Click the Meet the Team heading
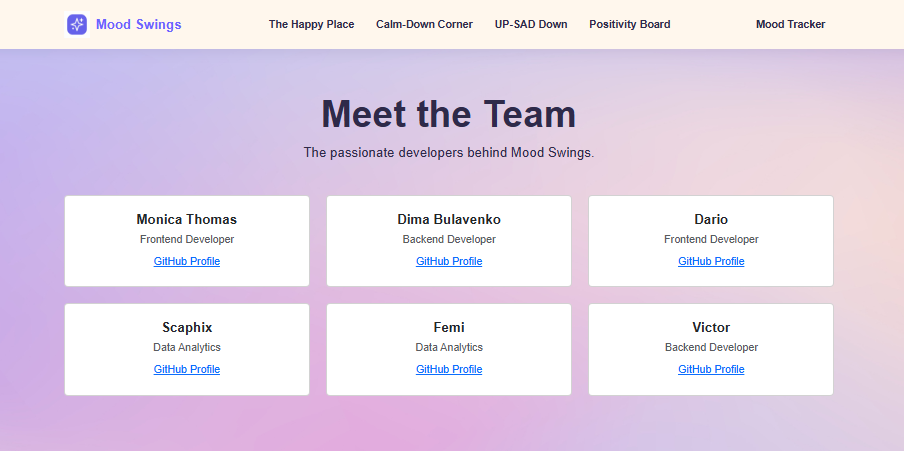 pyautogui.click(x=449, y=114)
